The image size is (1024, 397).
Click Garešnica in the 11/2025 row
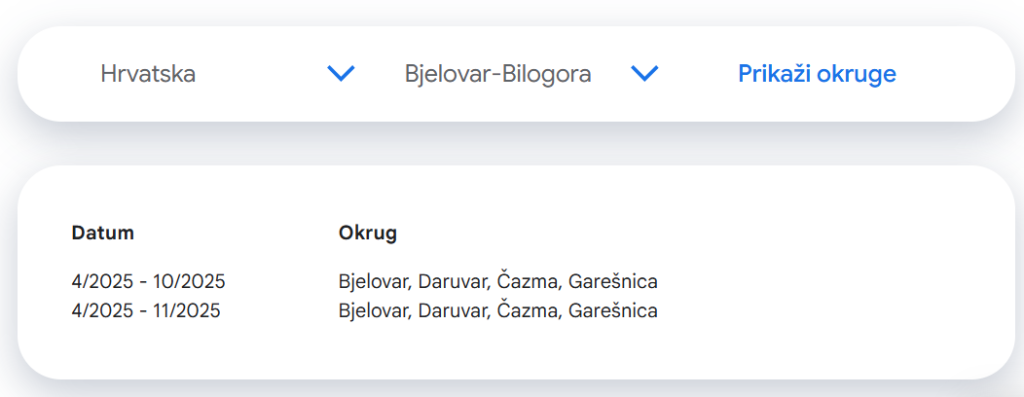pyautogui.click(x=613, y=310)
